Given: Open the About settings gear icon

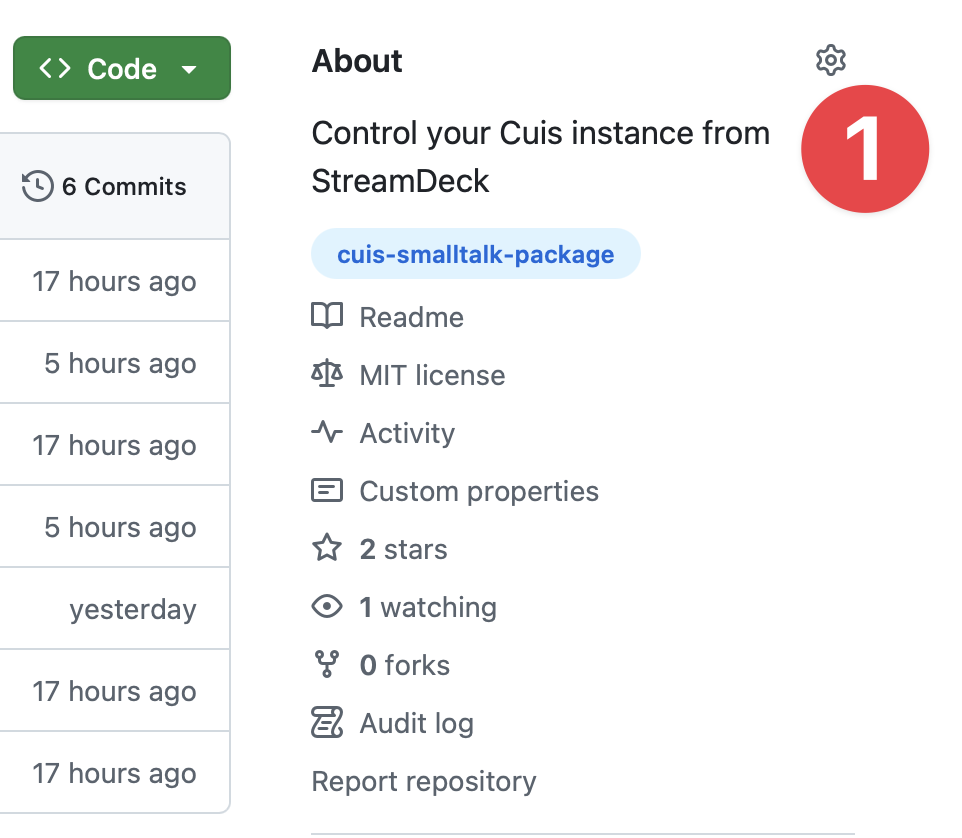Looking at the screenshot, I should pos(831,60).
